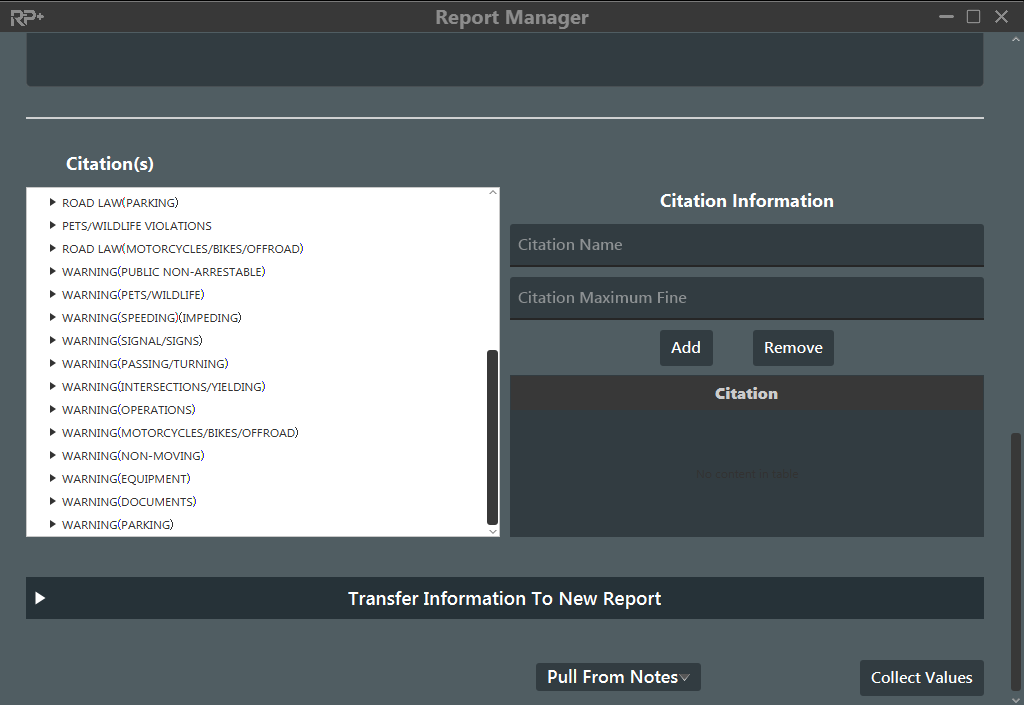Click the Remove citation button
The width and height of the screenshot is (1024, 705).
pyautogui.click(x=793, y=348)
